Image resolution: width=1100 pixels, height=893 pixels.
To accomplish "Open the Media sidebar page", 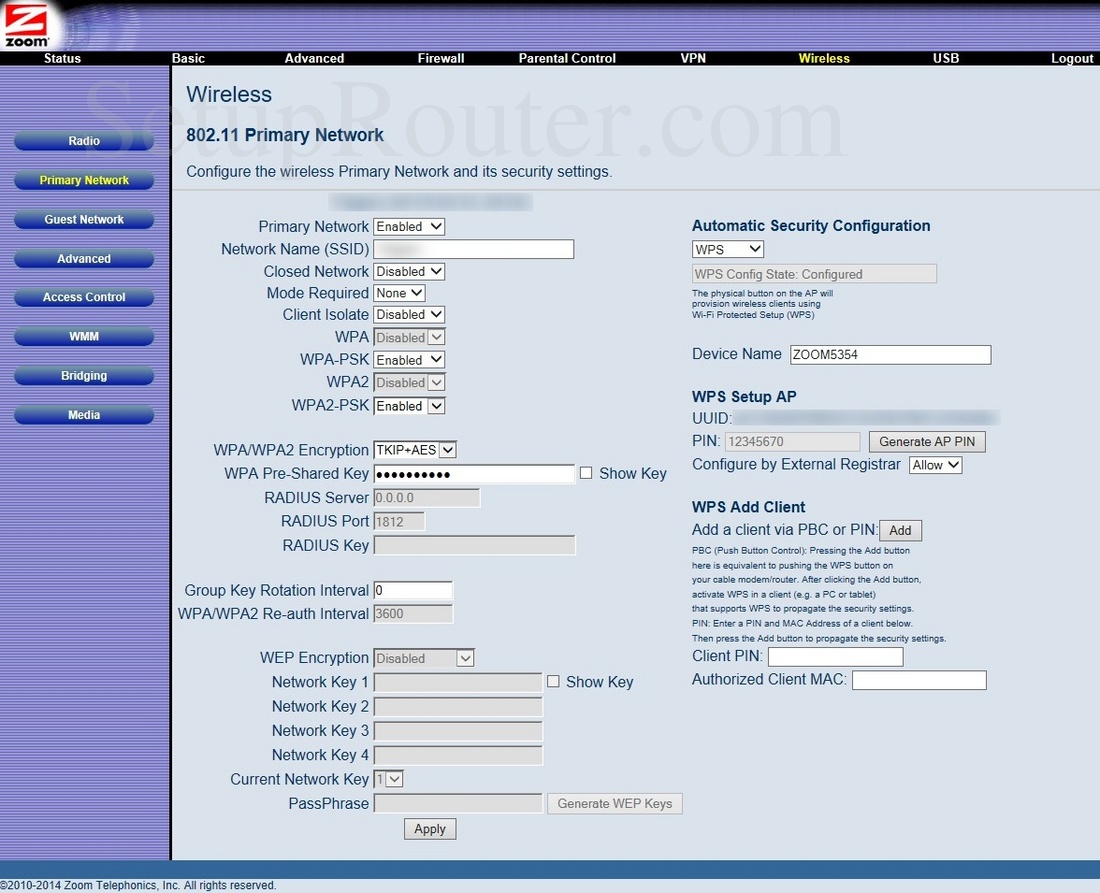I will click(x=84, y=414).
